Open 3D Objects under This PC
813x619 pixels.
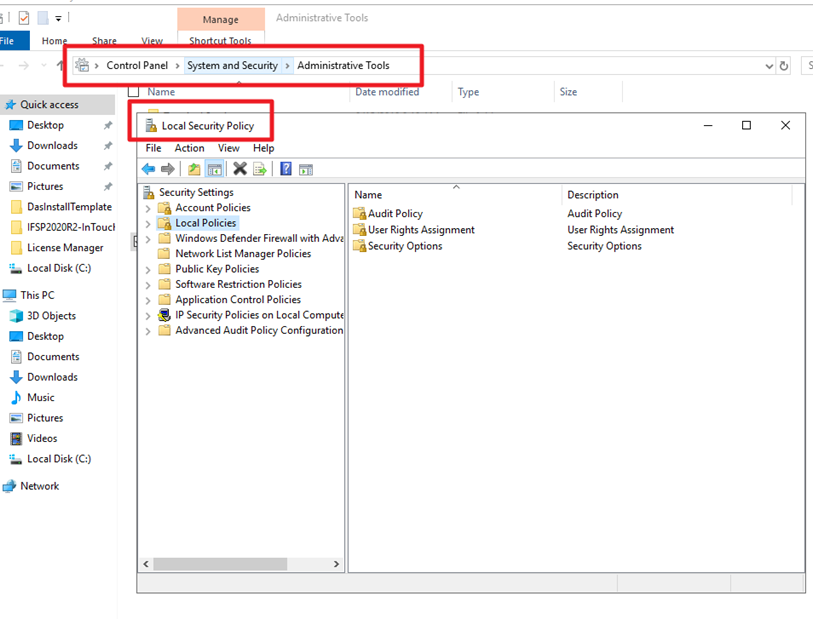[x=51, y=316]
